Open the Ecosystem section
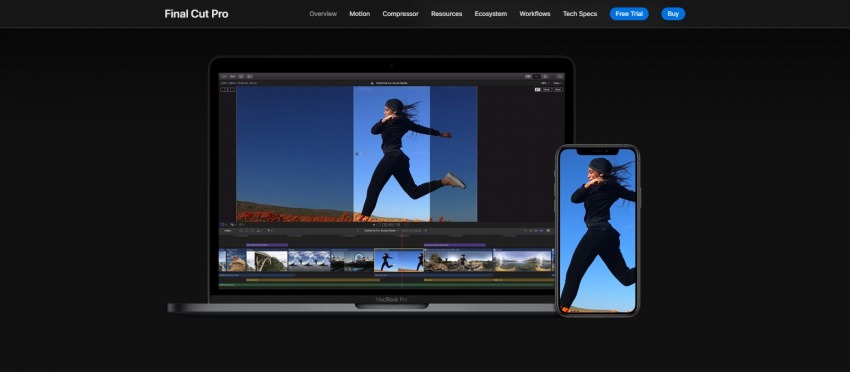Screen dimensions: 850x372 (491, 14)
